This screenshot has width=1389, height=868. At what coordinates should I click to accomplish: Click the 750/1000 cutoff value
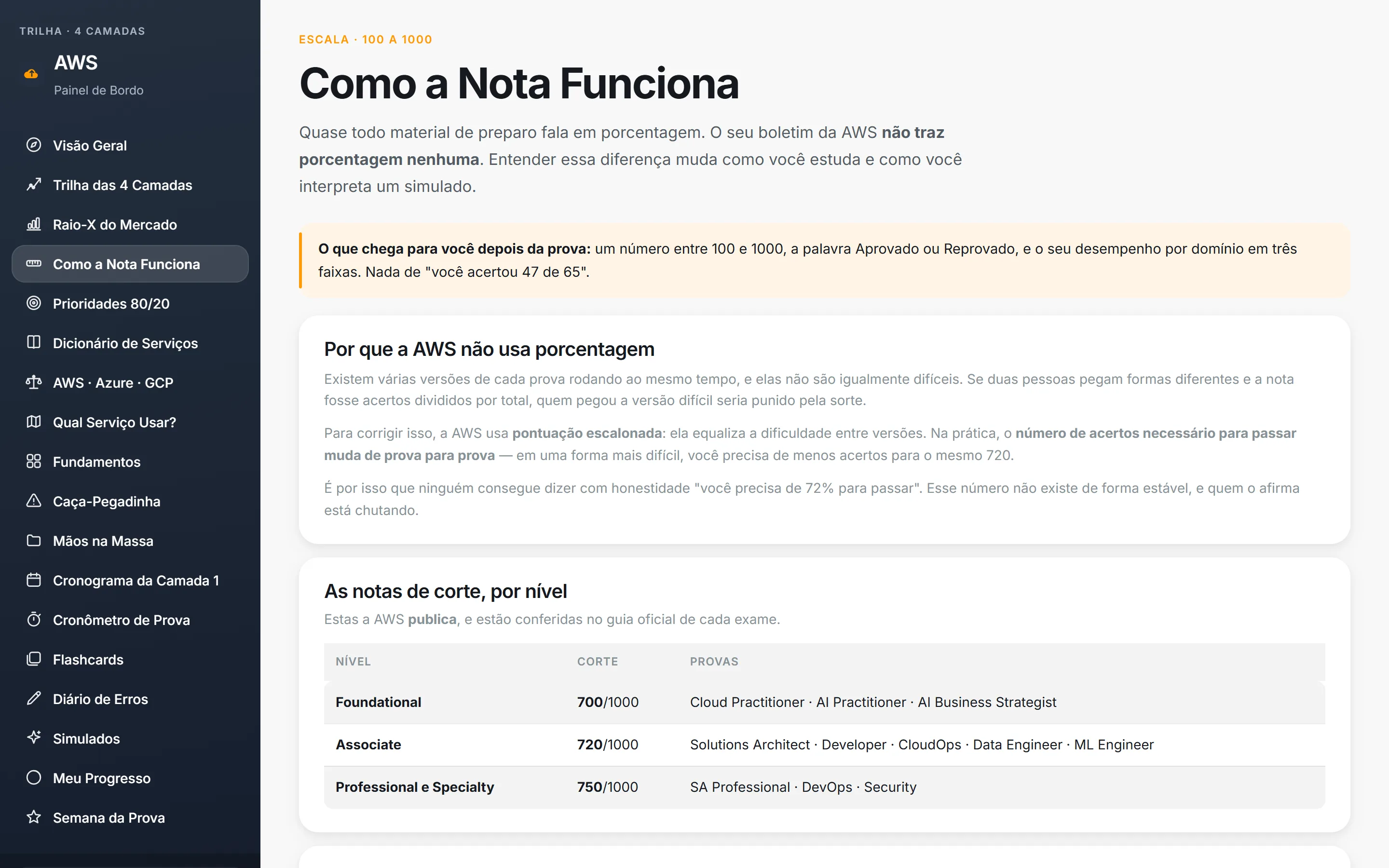(x=607, y=787)
